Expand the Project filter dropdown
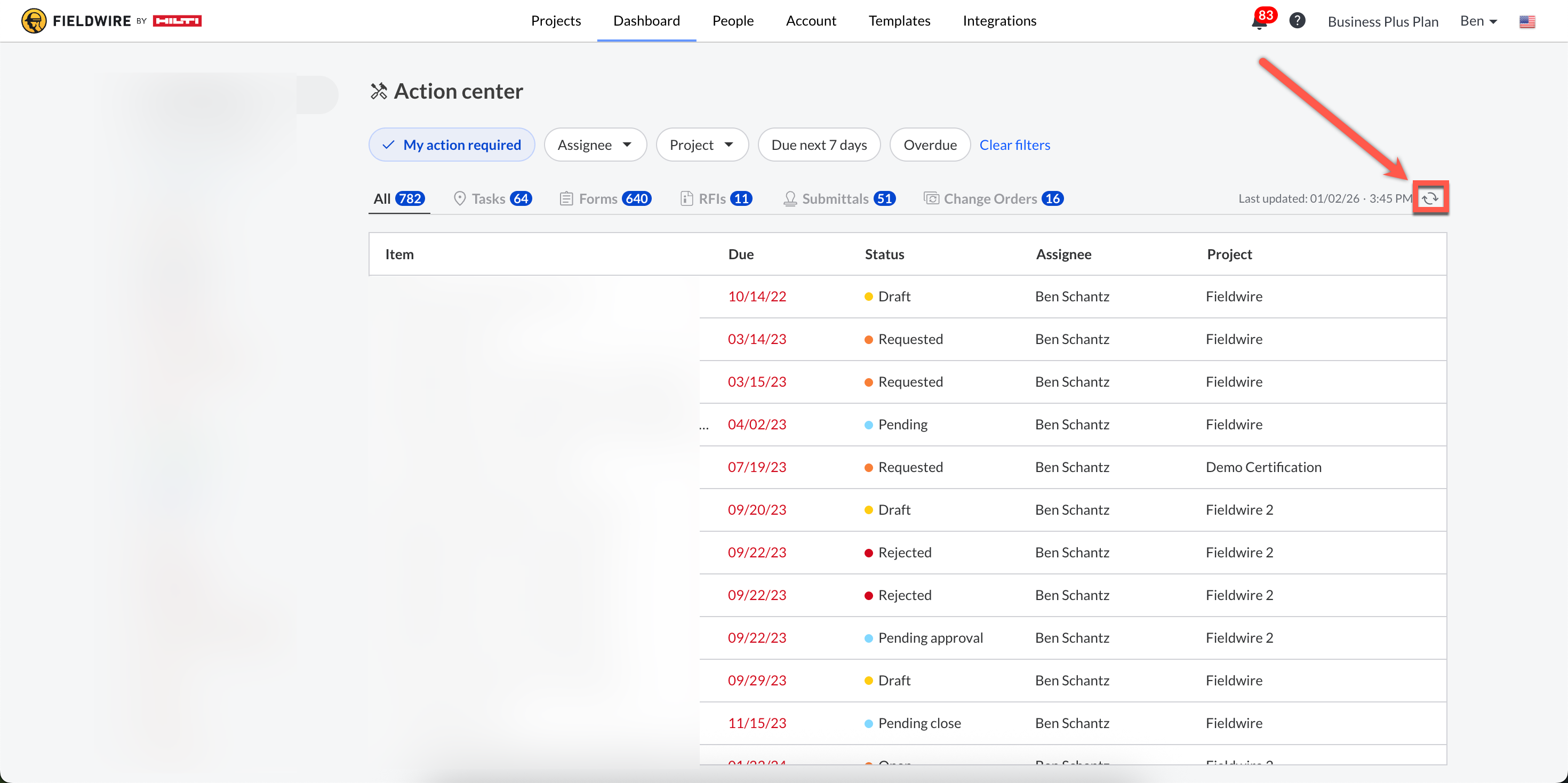This screenshot has width=1568, height=783. (701, 145)
